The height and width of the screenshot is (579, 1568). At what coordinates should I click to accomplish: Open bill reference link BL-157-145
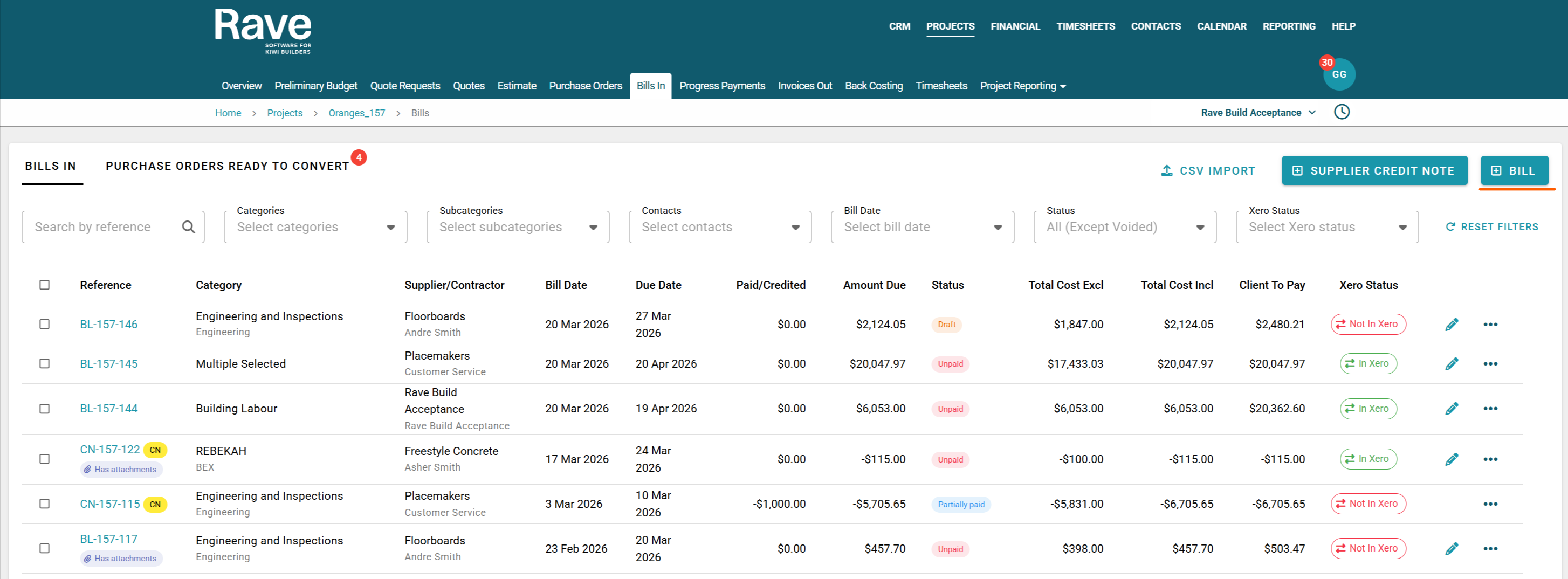click(x=109, y=364)
